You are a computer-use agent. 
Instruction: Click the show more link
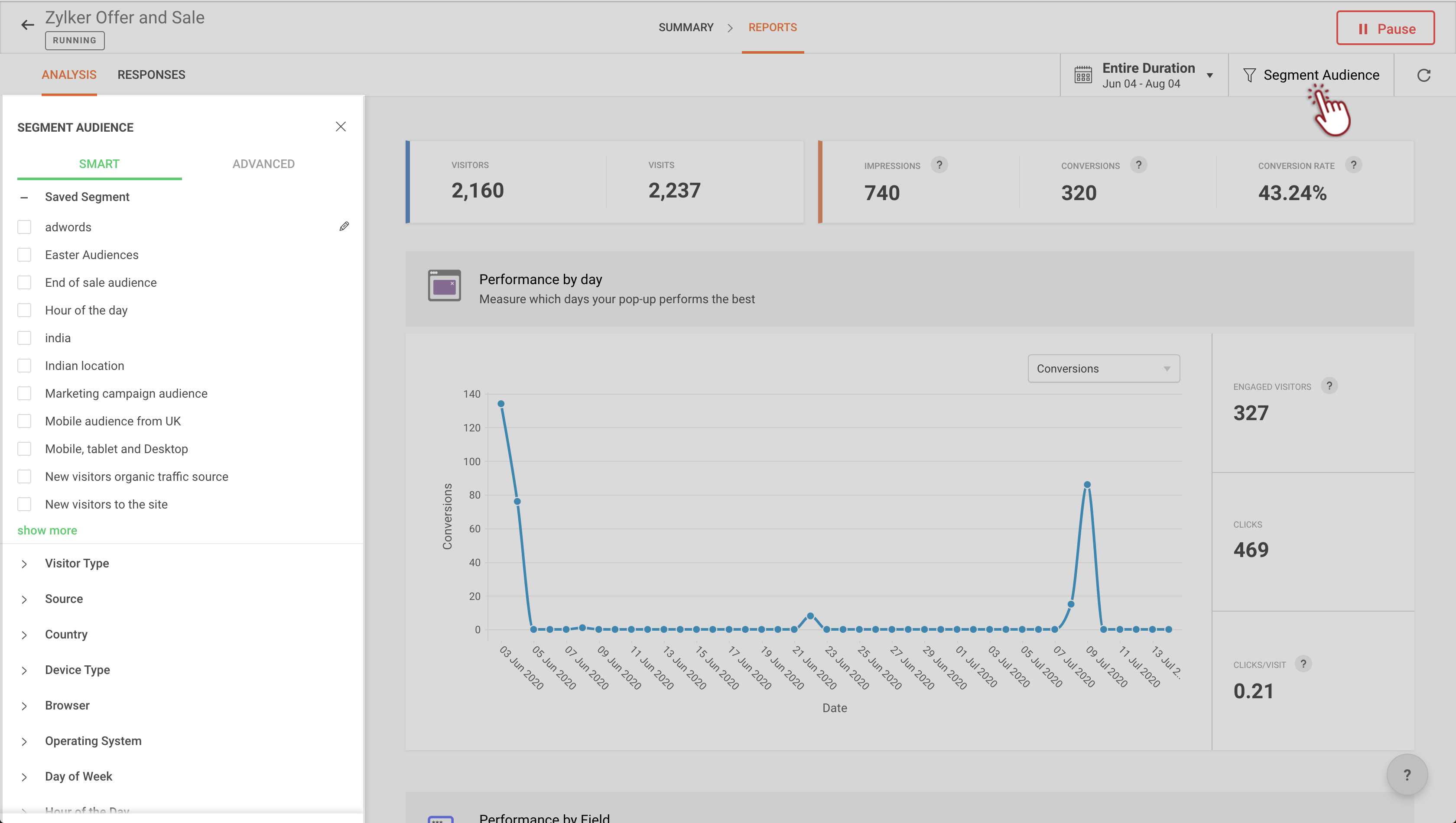[47, 530]
